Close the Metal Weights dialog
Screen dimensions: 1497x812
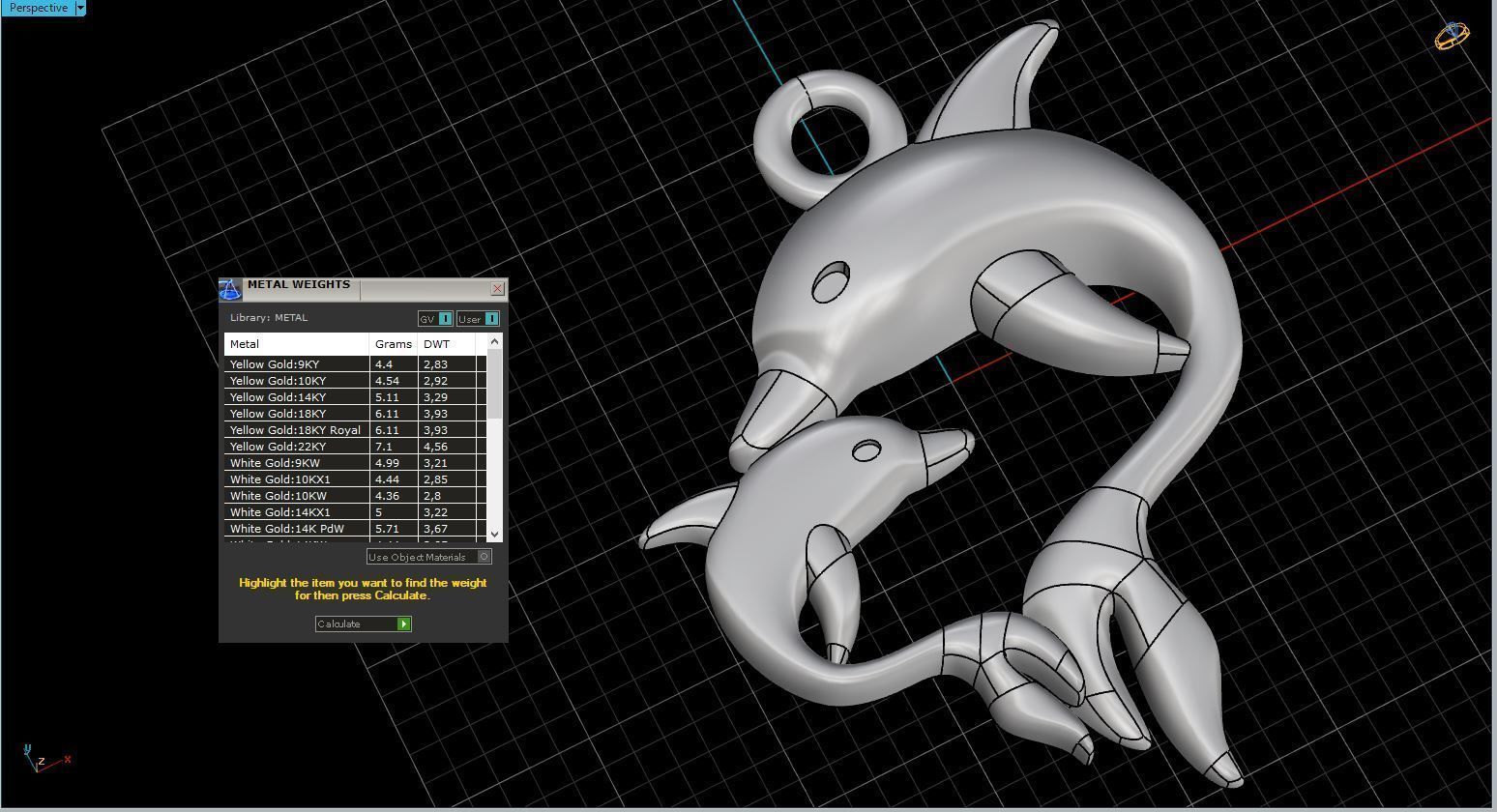tap(497, 288)
